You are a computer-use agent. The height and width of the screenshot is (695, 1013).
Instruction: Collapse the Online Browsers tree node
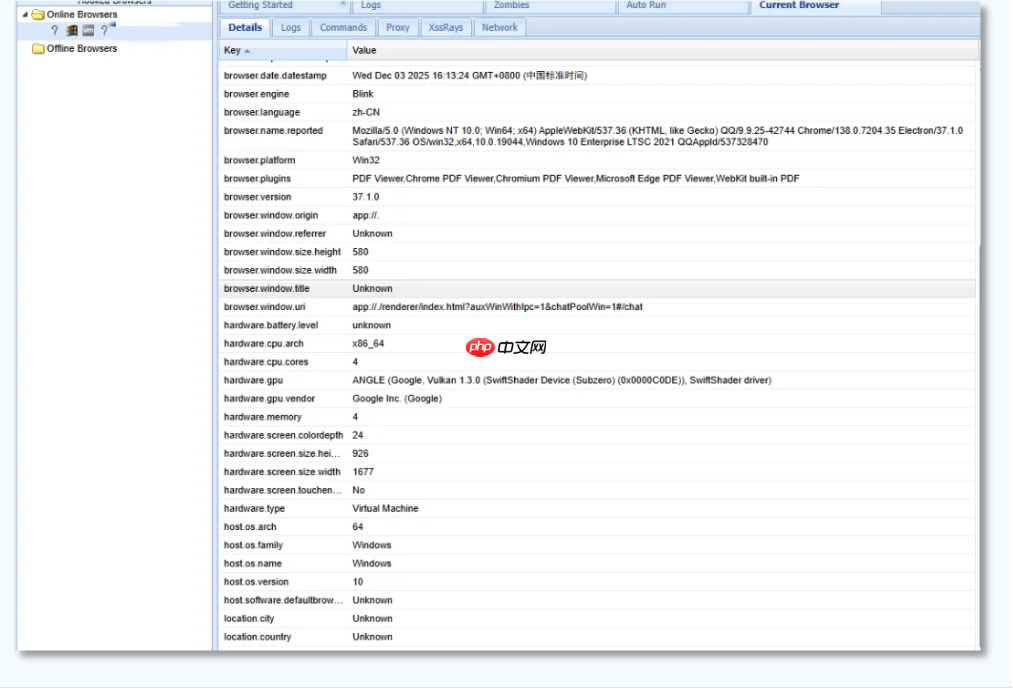[25, 15]
